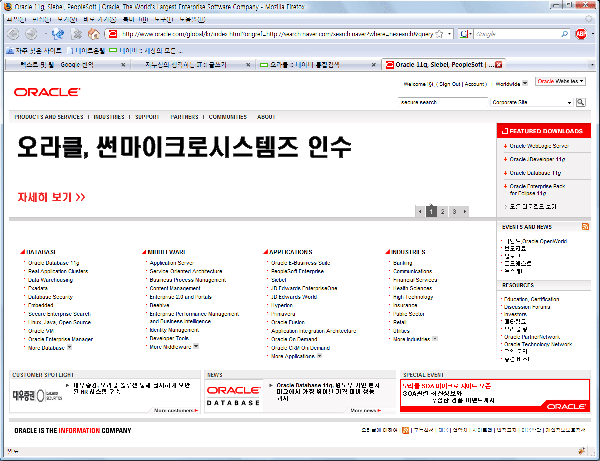Bookmark this page with the star icon
The image size is (600, 461).
440,34
